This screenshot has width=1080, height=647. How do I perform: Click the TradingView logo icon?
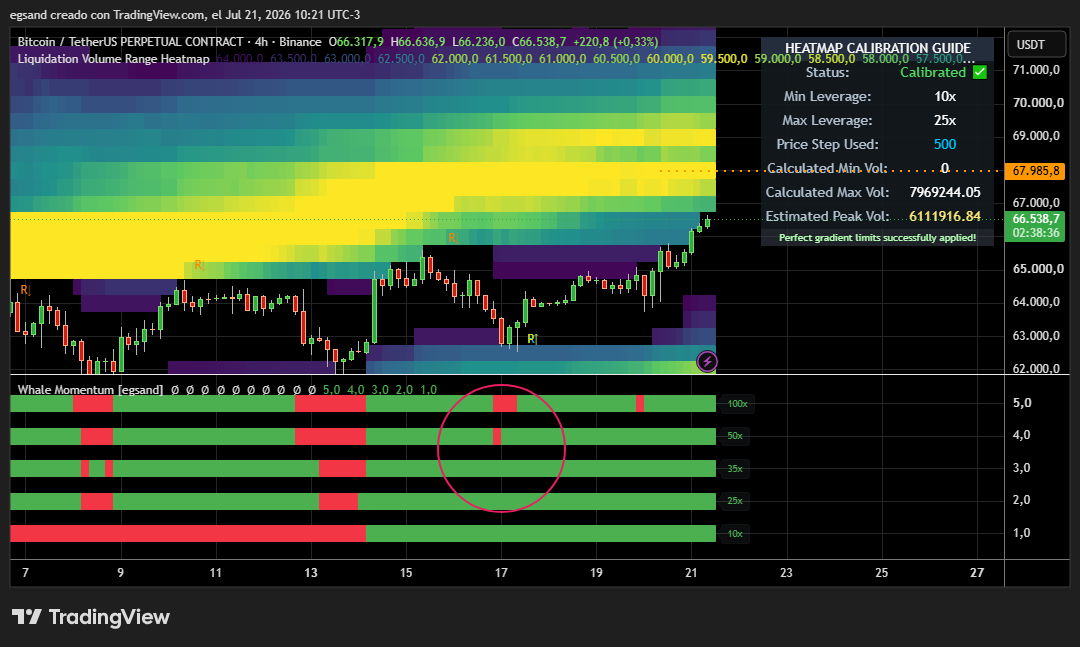tap(26, 617)
